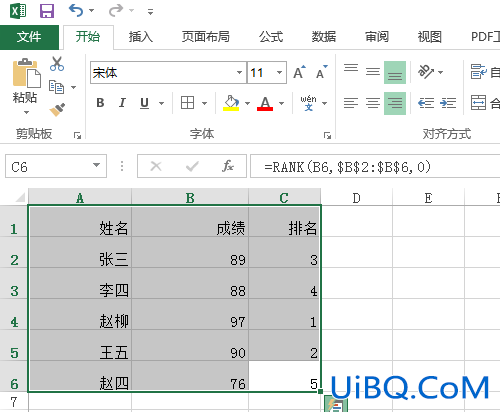The width and height of the screenshot is (500, 412).
Task: Toggle underline formatting
Action: [144, 103]
